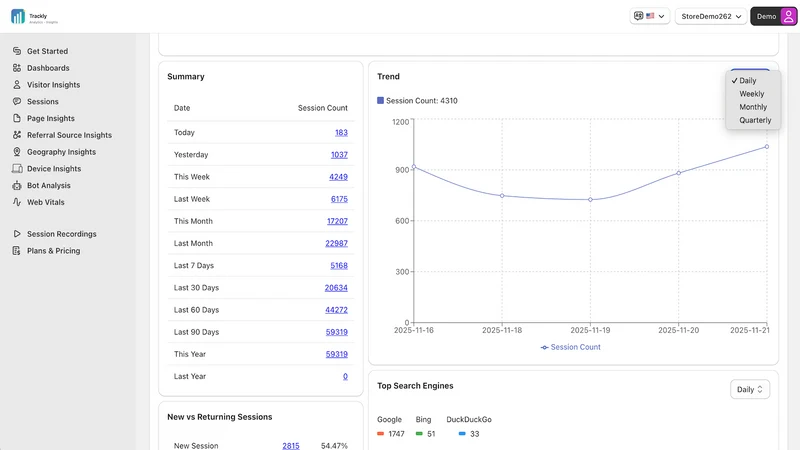The width and height of the screenshot is (800, 450).
Task: Click the Referral Source Insights icon
Action: [17, 135]
